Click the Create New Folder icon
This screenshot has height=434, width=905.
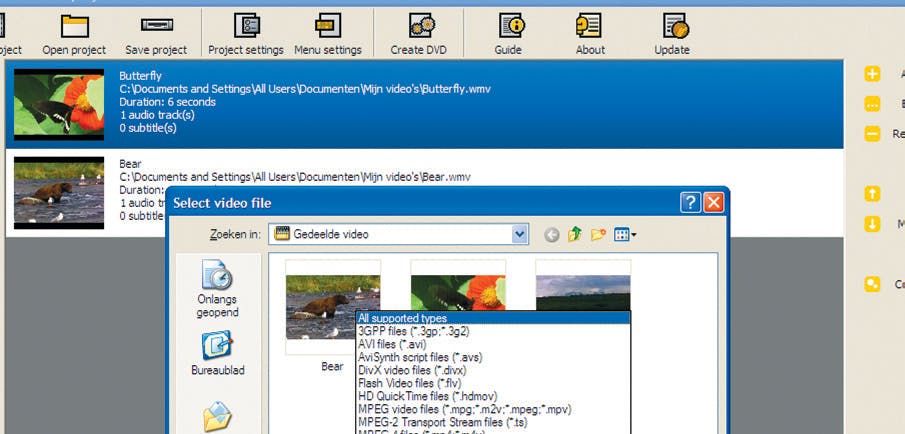click(x=598, y=234)
